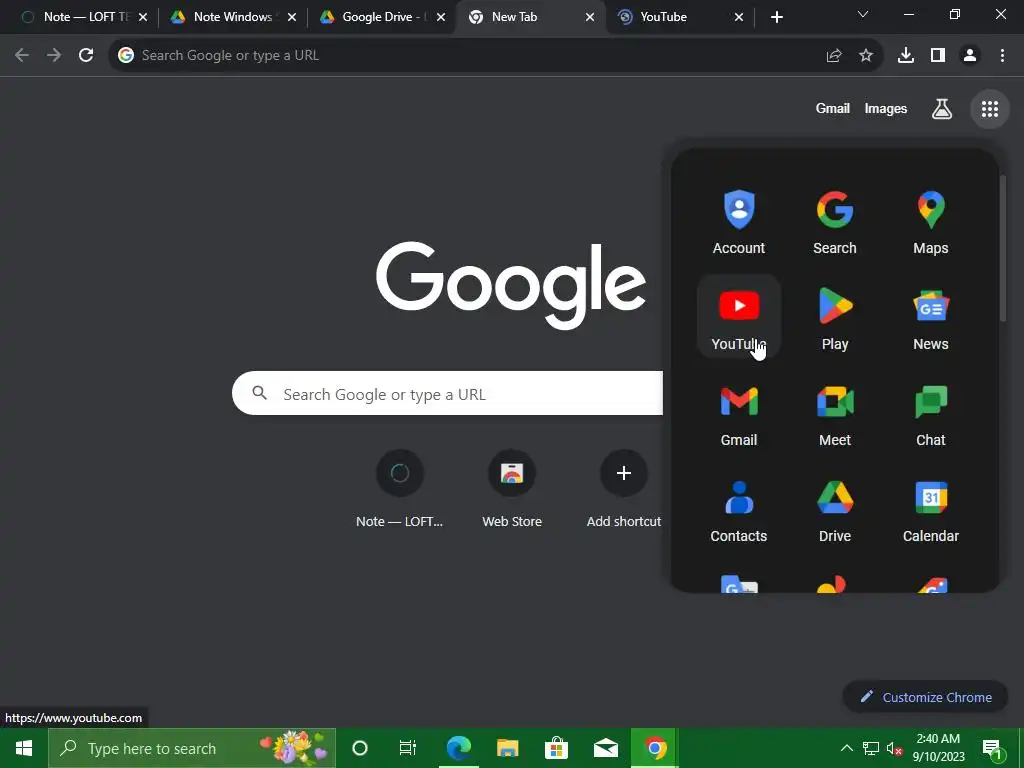Launch Google Meet from the apps panel

pyautogui.click(x=835, y=414)
